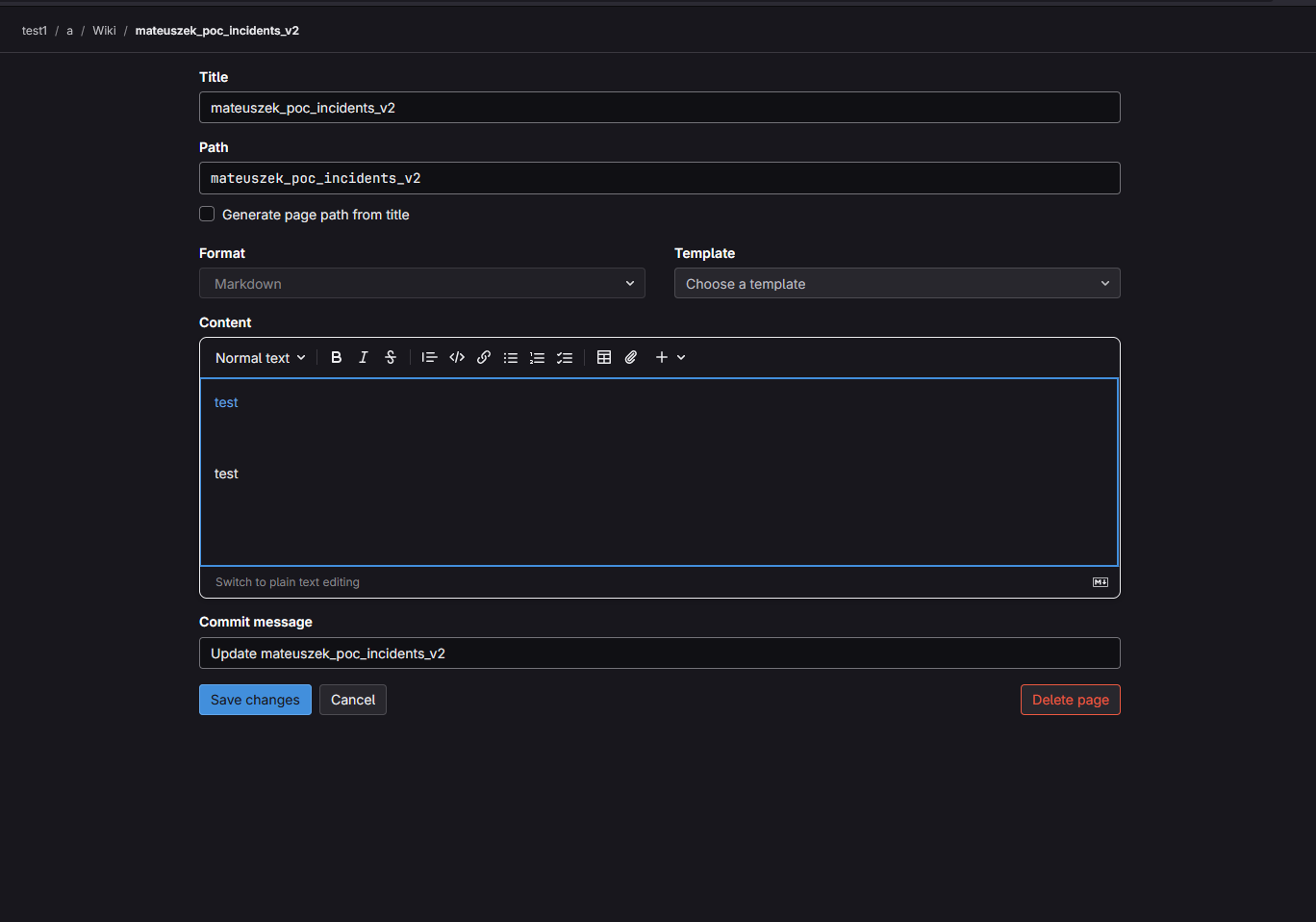This screenshot has width=1316, height=922.
Task: Apply strikethrough formatting
Action: (391, 357)
